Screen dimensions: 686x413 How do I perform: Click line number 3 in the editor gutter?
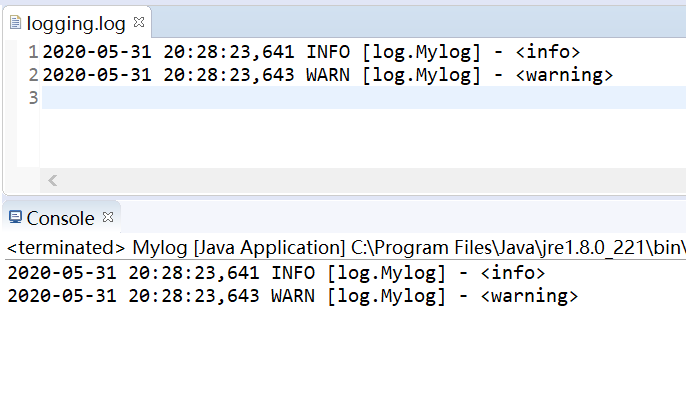tap(34, 97)
